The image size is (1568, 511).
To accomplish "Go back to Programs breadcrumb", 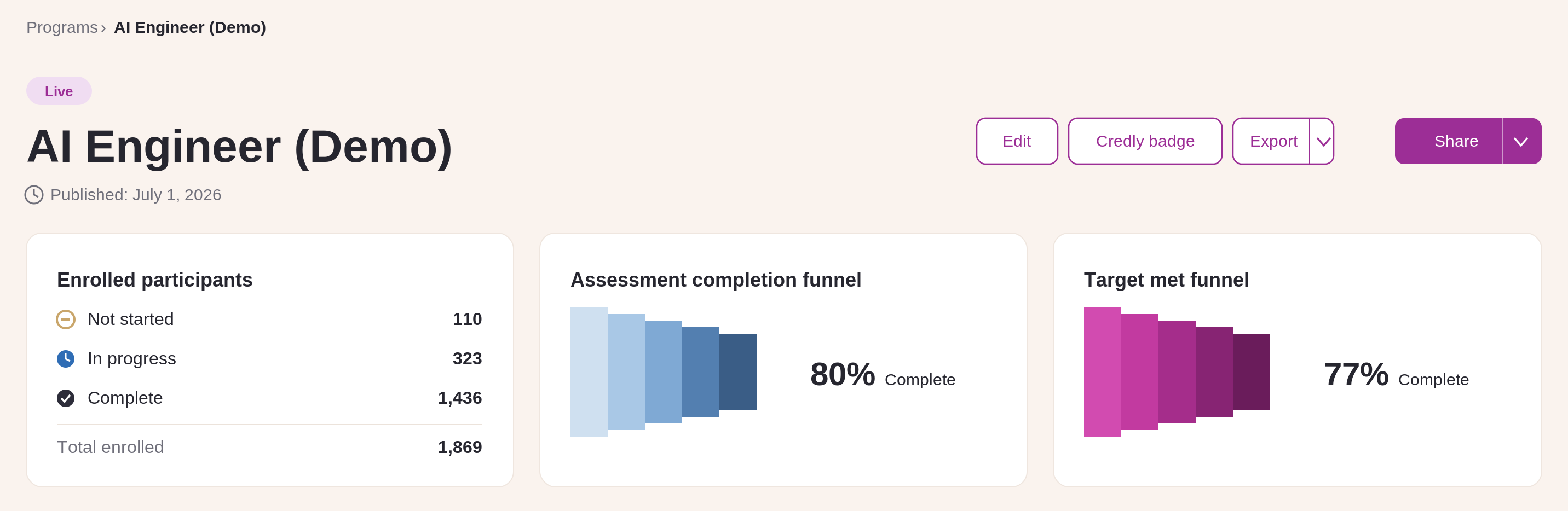I will (x=62, y=27).
